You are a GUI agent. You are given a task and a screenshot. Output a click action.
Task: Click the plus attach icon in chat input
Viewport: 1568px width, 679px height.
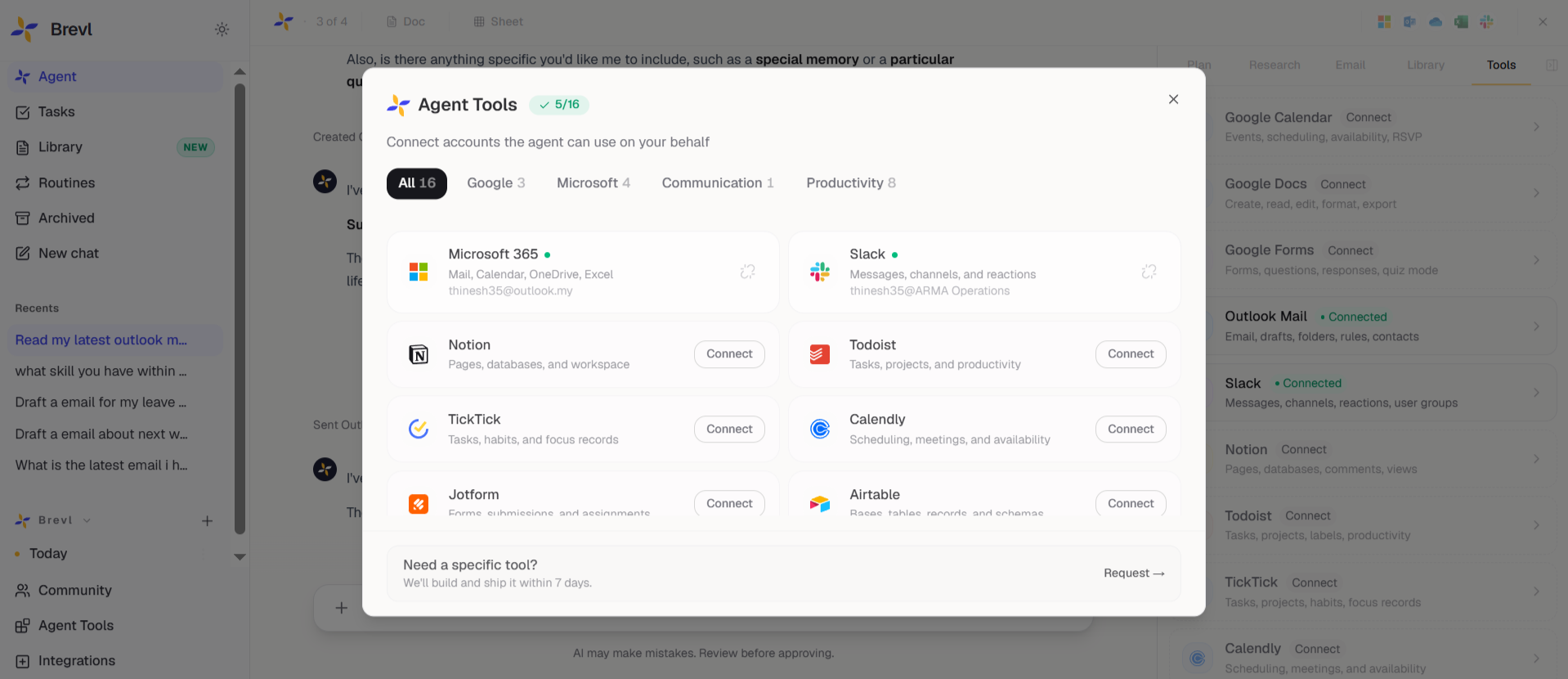click(342, 608)
